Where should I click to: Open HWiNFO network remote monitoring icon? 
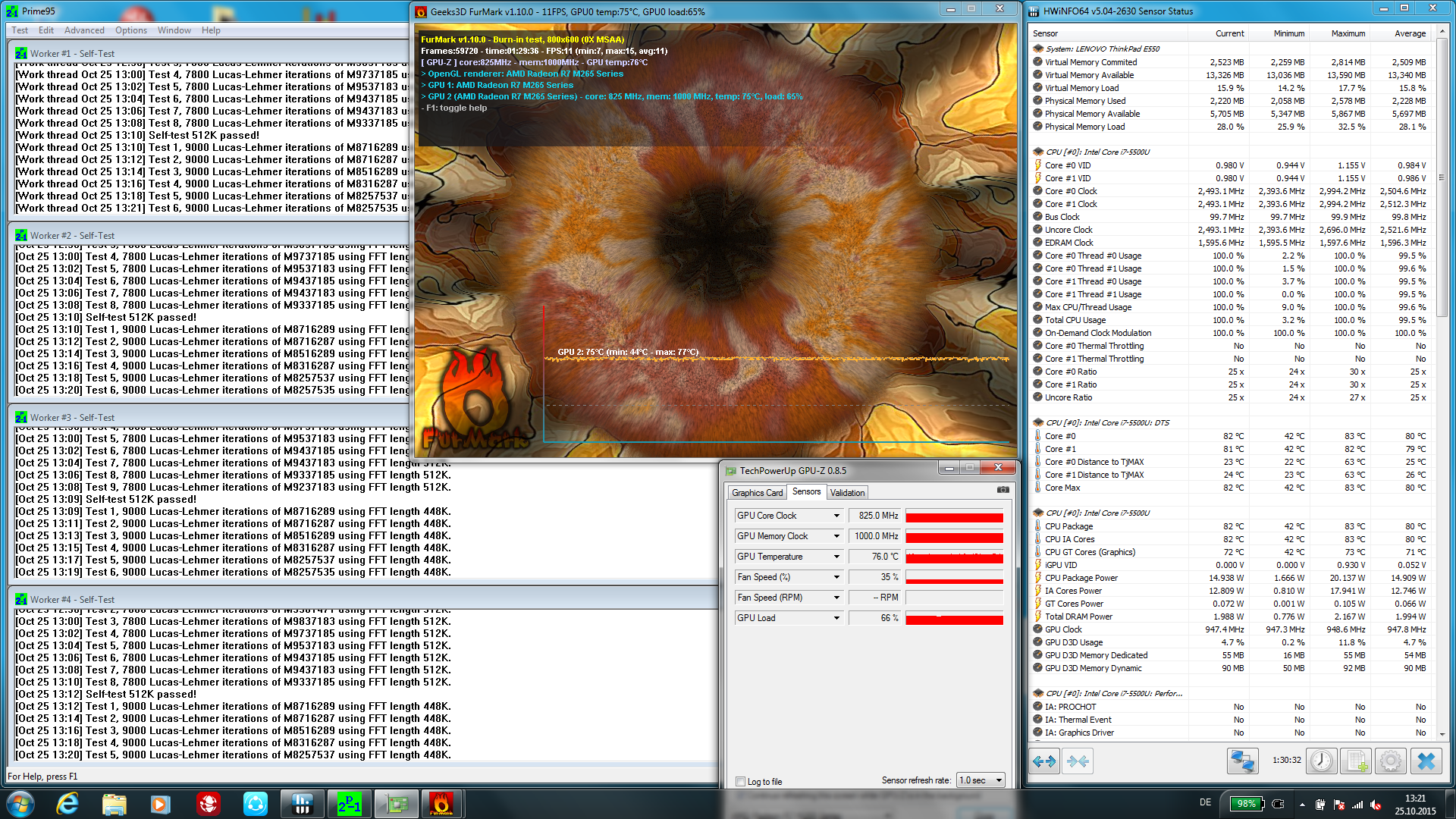point(1242,761)
